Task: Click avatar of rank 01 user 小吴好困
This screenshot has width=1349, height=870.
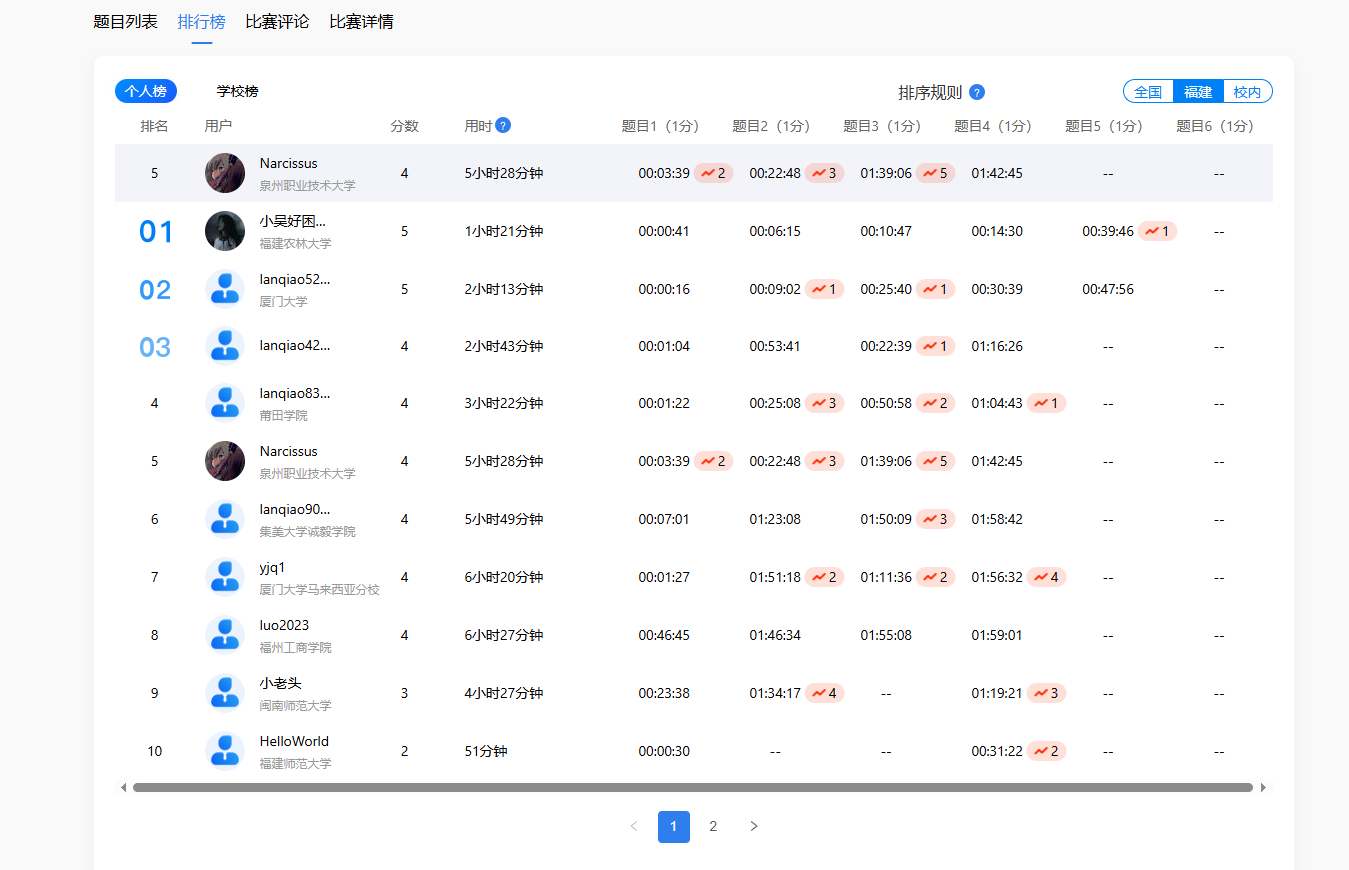Action: (x=225, y=231)
